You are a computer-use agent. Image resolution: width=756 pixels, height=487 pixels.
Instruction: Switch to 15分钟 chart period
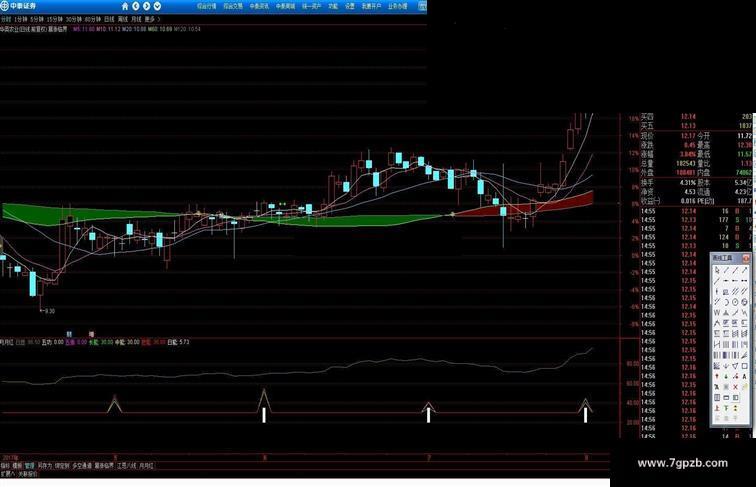coord(54,19)
